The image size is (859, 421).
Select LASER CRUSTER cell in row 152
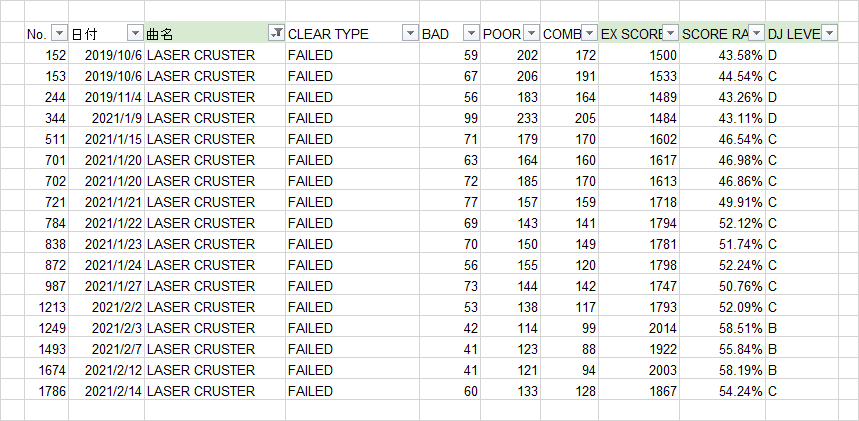tap(215, 55)
